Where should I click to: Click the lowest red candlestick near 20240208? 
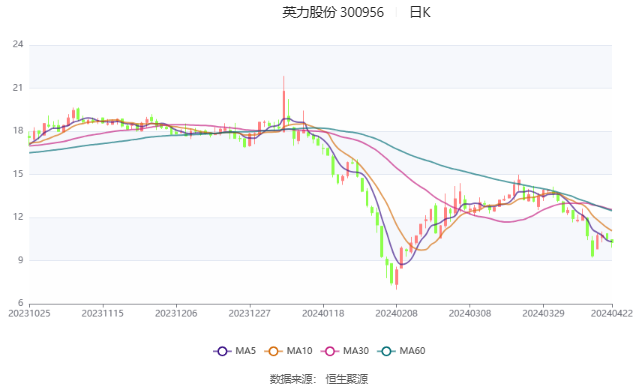pyautogui.click(x=396, y=278)
